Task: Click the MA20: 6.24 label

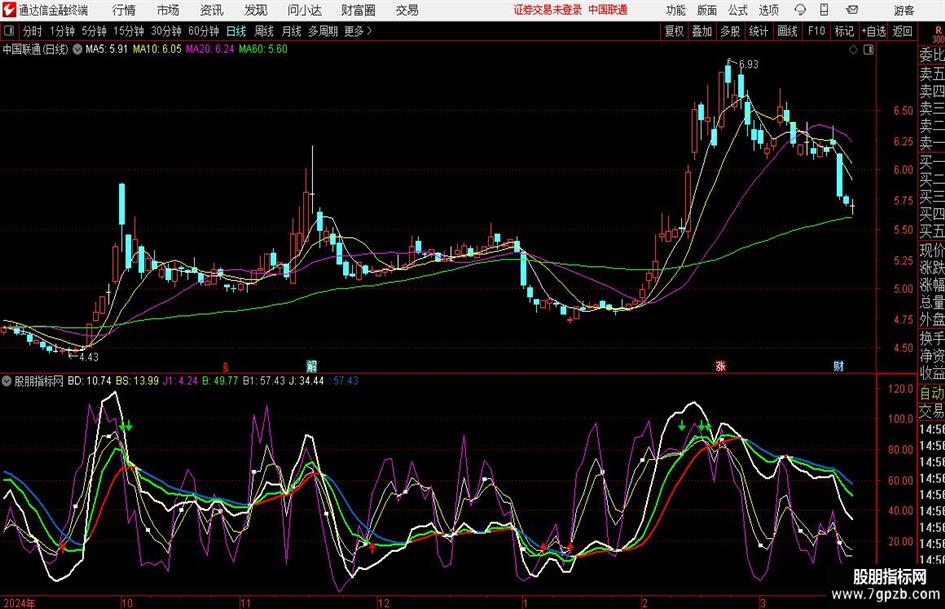Action: click(x=210, y=49)
